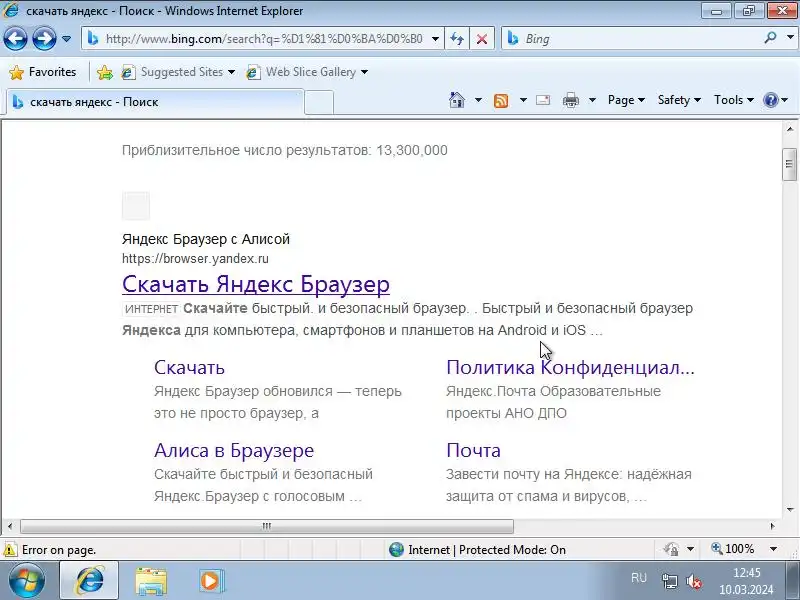Open Windows Media Player from the taskbar
This screenshot has width=800, height=600.
[x=211, y=581]
